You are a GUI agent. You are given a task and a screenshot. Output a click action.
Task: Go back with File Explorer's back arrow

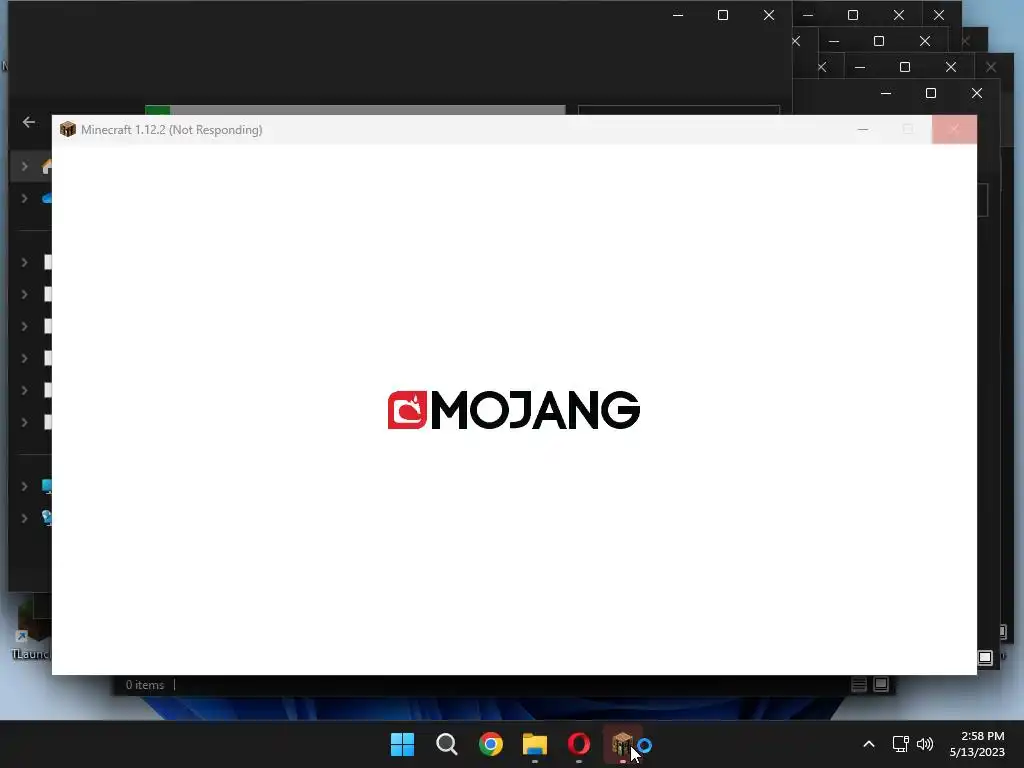[29, 122]
